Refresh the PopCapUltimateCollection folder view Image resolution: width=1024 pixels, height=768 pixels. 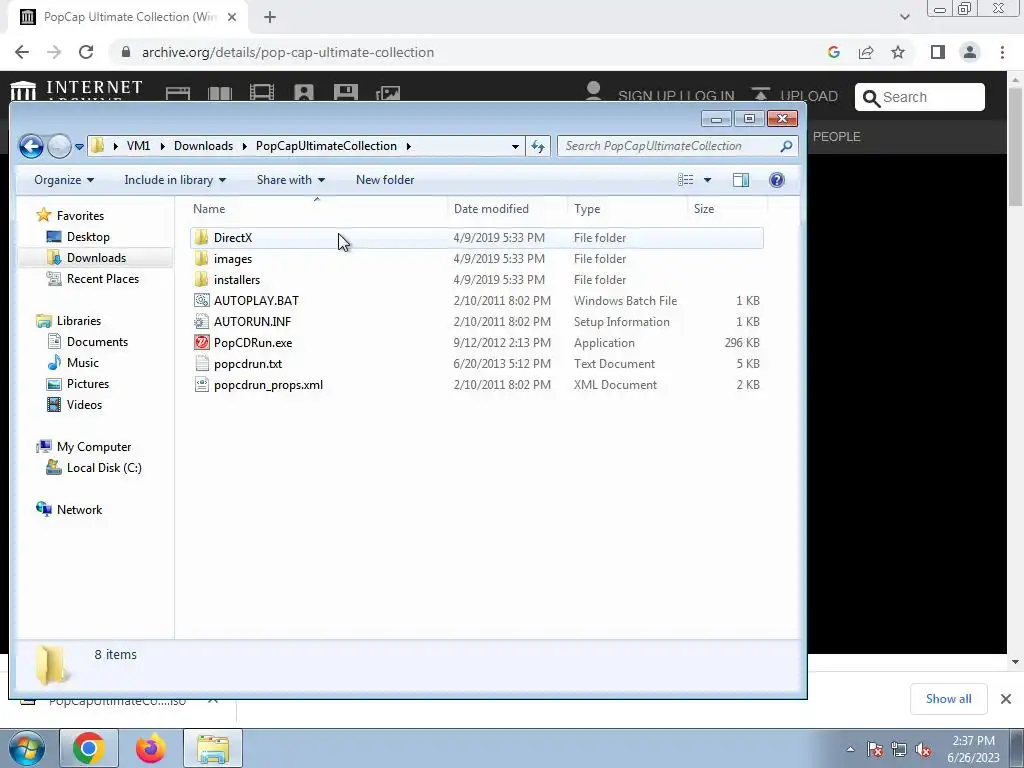[x=538, y=146]
